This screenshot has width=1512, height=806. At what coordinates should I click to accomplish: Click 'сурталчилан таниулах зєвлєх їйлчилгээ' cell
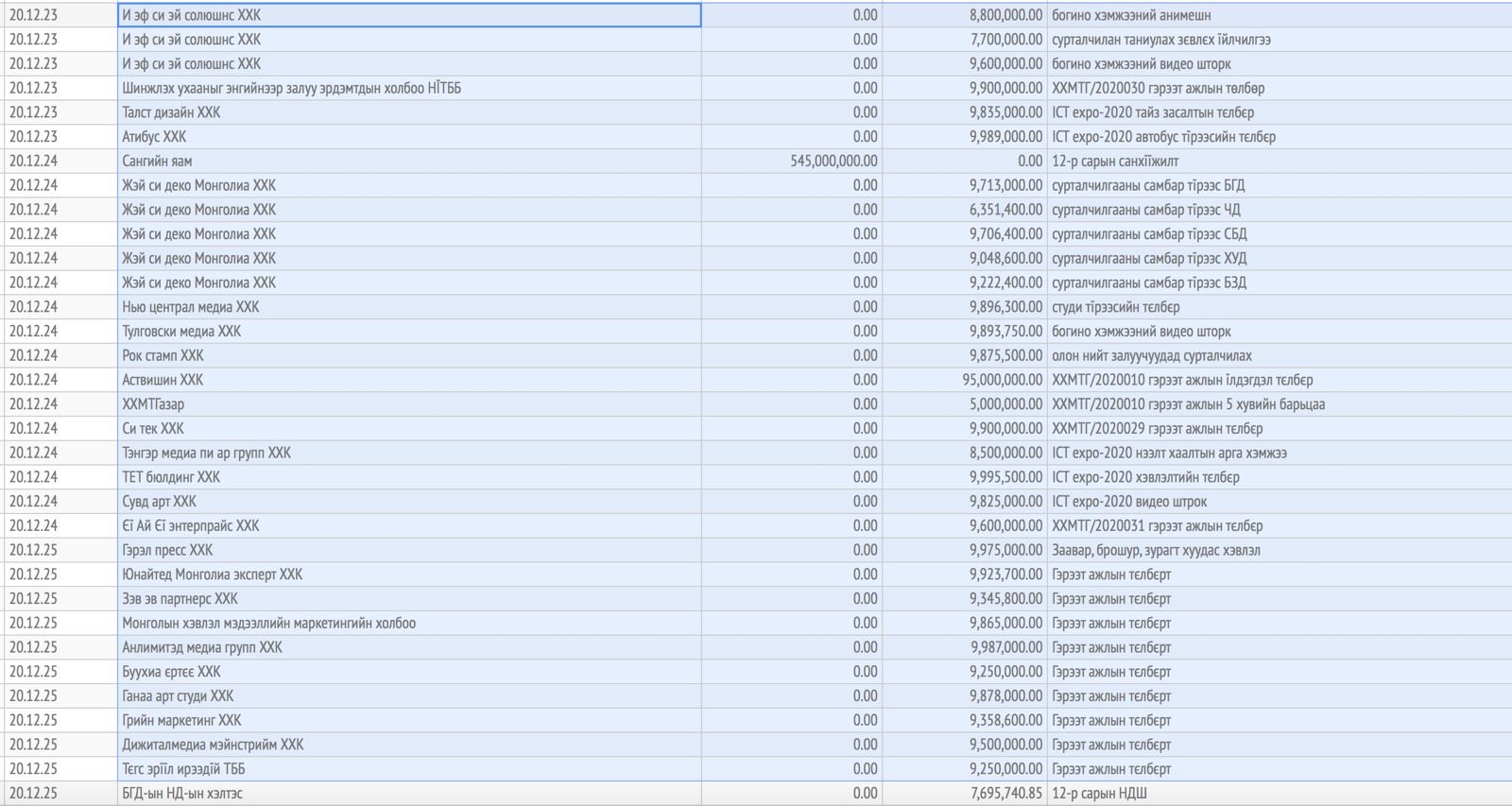point(1280,40)
